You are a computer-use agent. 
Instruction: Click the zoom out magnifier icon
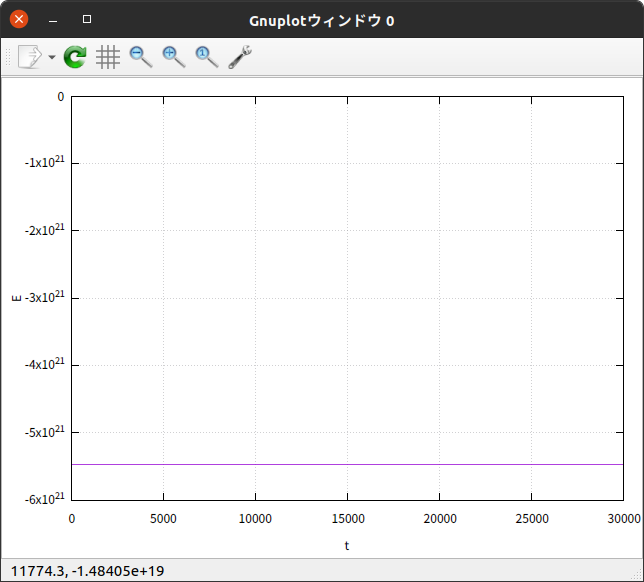pos(141,57)
